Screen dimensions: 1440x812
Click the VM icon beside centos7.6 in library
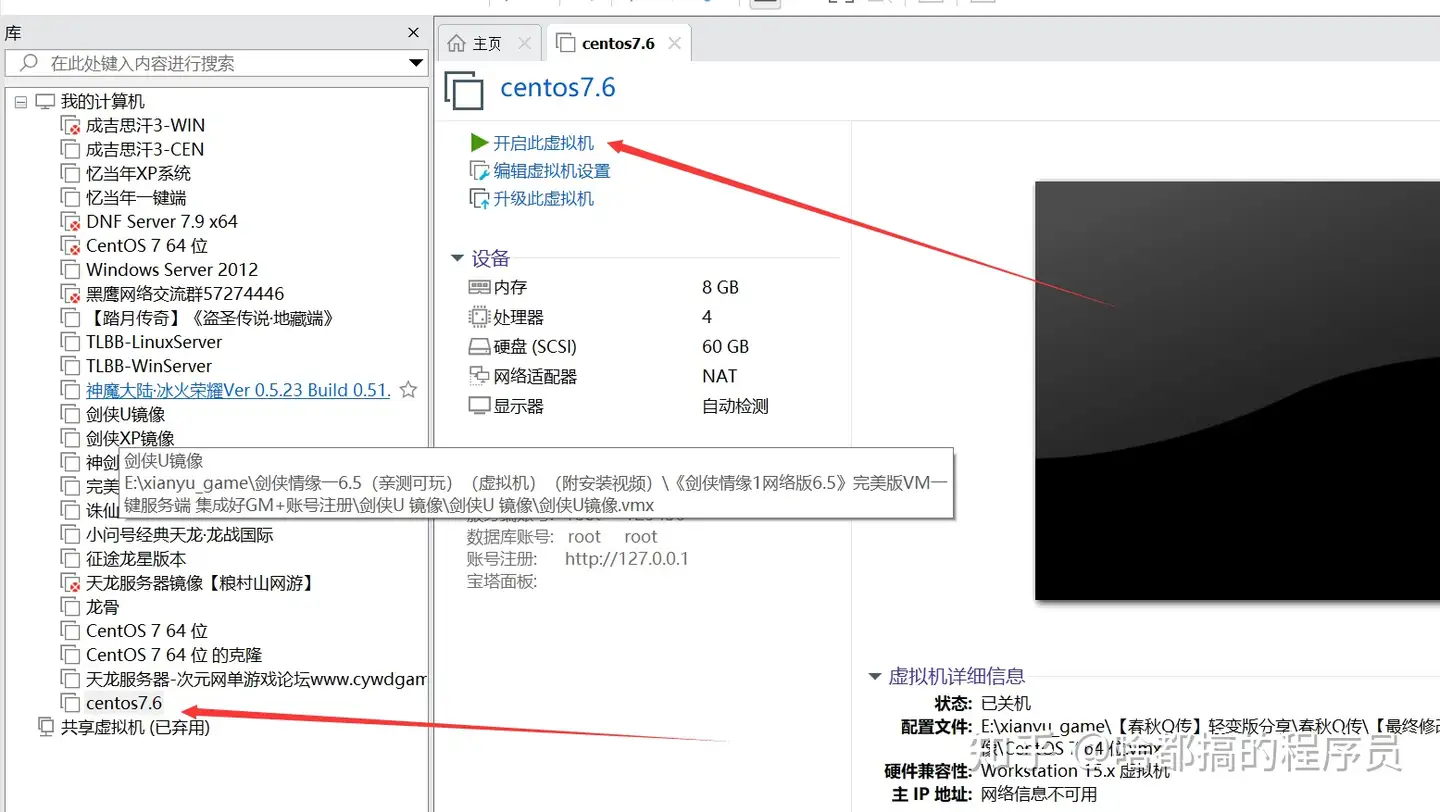pyautogui.click(x=70, y=703)
